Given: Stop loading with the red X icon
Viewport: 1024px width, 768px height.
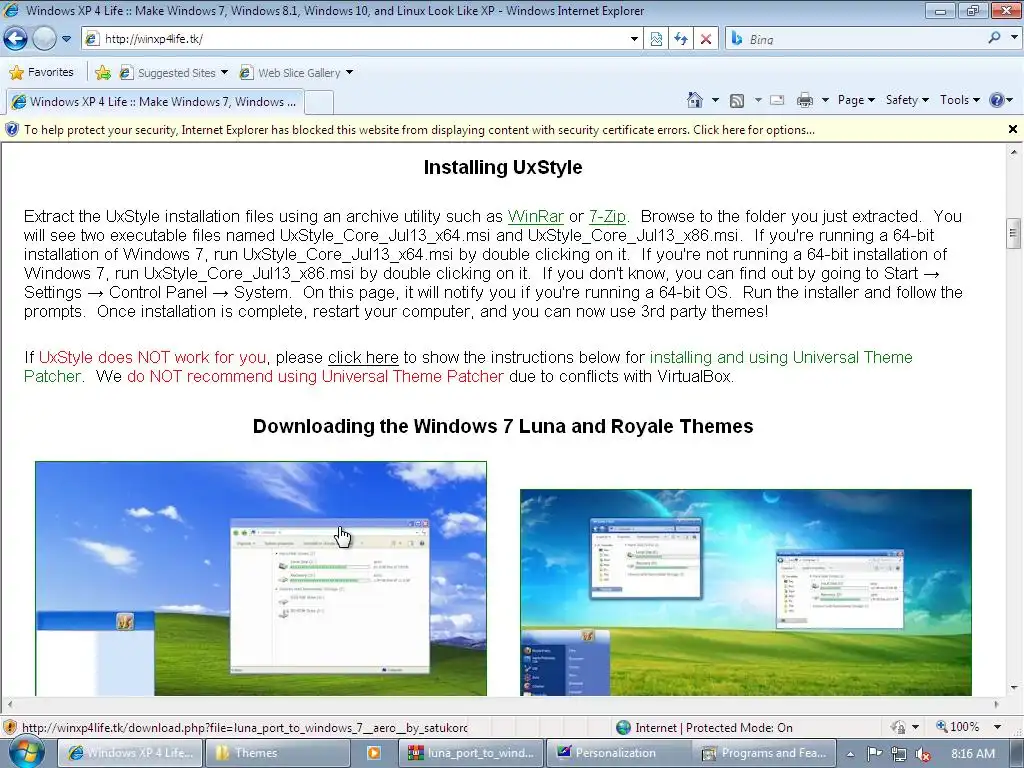Looking at the screenshot, I should pos(706,39).
